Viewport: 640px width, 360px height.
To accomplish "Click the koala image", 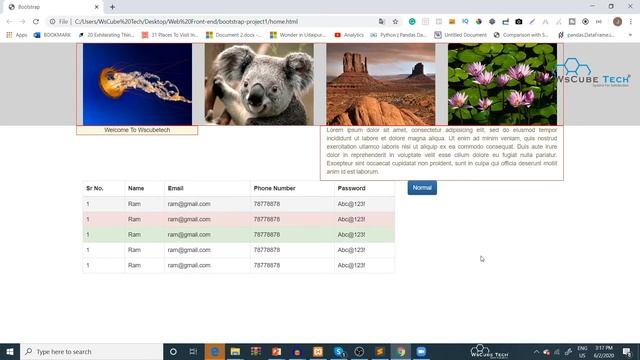I will coord(259,84).
